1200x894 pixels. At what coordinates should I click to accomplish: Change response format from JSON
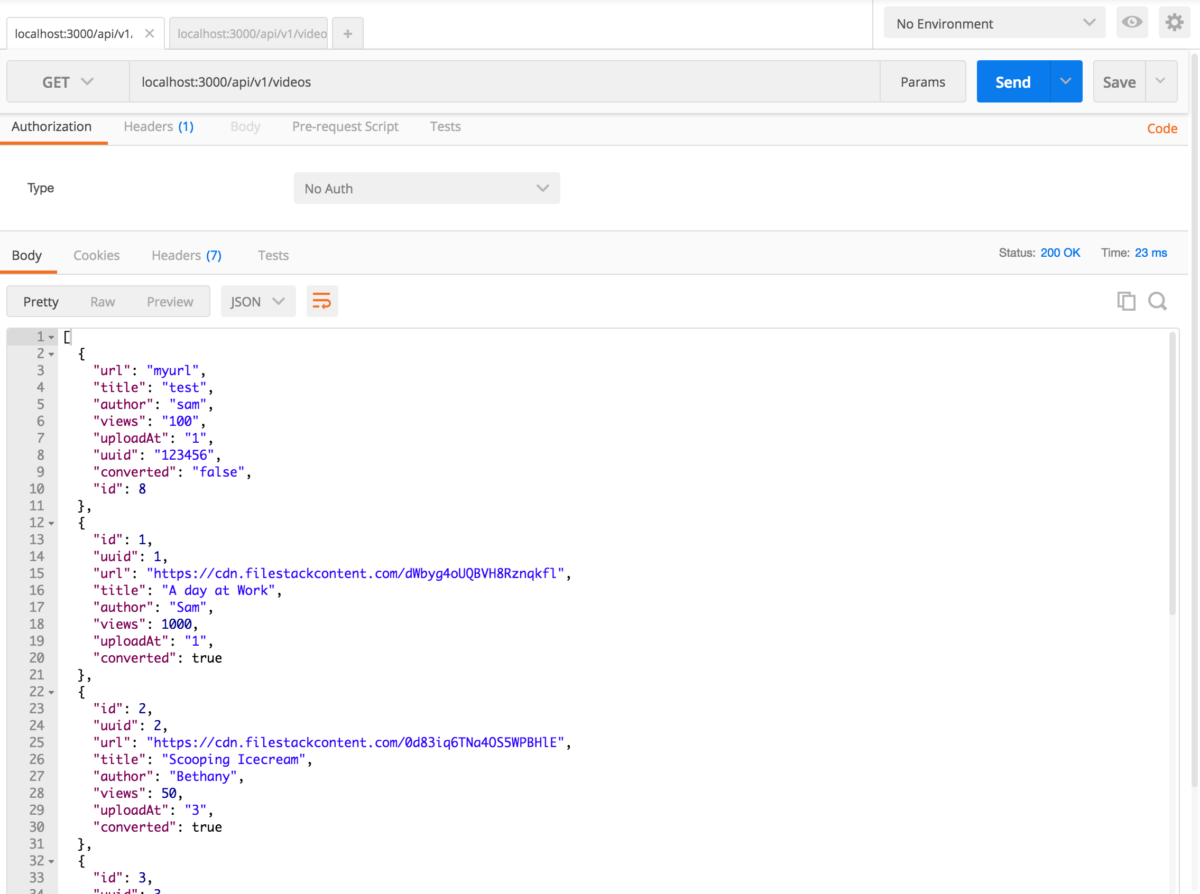click(x=258, y=300)
